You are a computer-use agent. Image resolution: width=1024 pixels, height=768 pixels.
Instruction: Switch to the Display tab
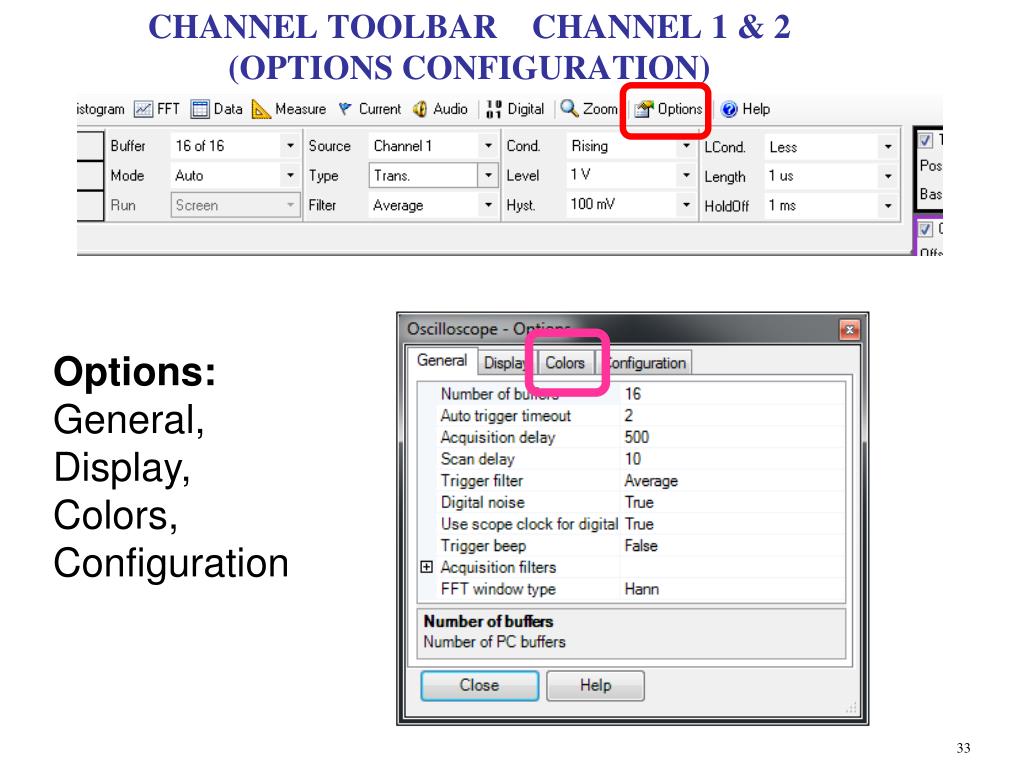tap(505, 363)
